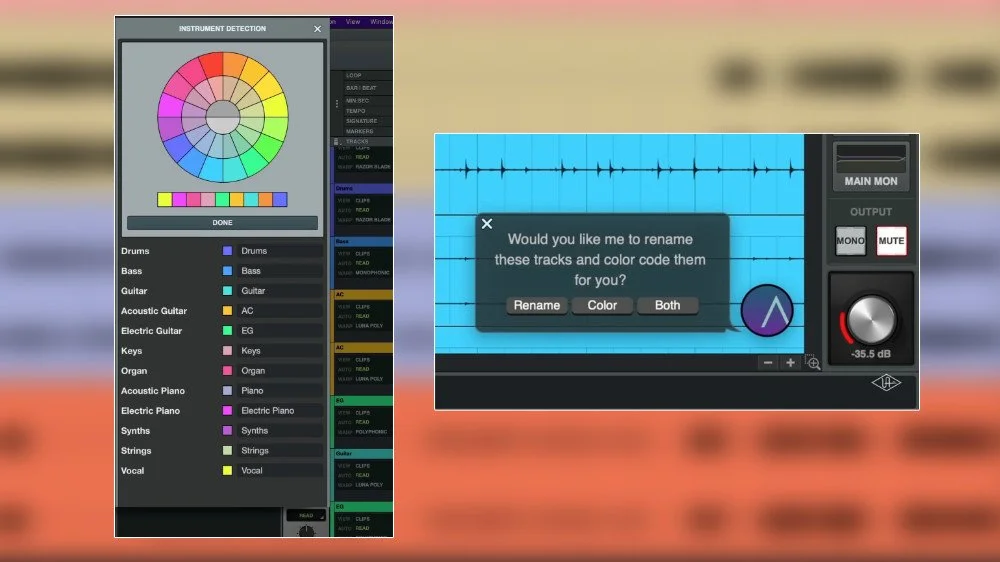Activate the zoom-to-selection magnifier icon
1000x562 pixels.
812,362
